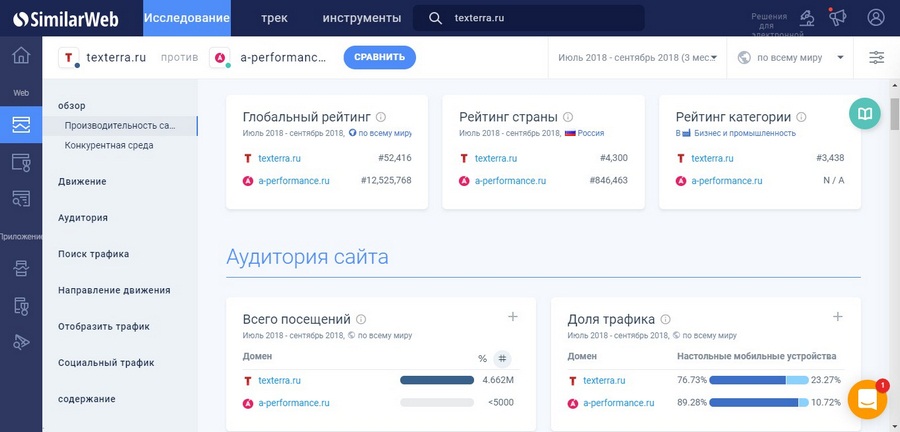Click the Home icon in sidebar
The width and height of the screenshot is (900, 432).
point(21,56)
